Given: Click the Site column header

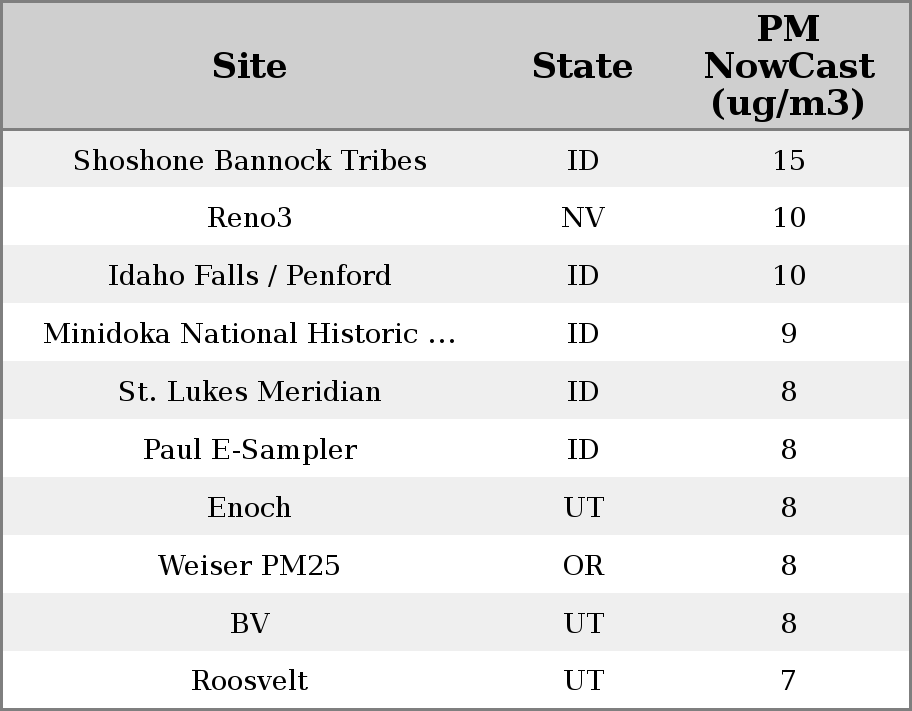Looking at the screenshot, I should click(x=249, y=66).
